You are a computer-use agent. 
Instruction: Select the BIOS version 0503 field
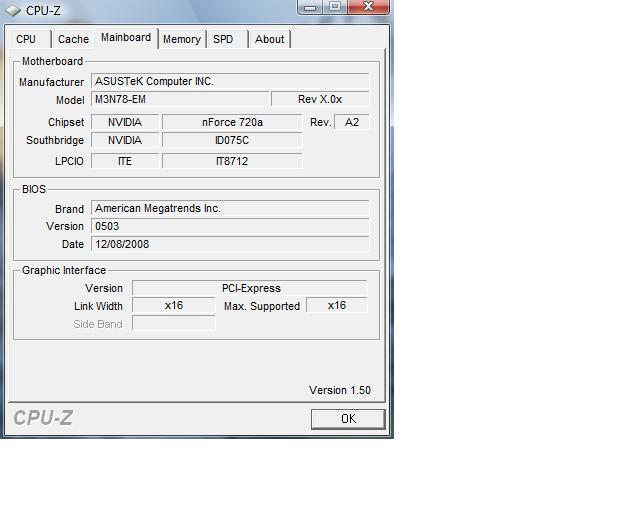tap(230, 226)
